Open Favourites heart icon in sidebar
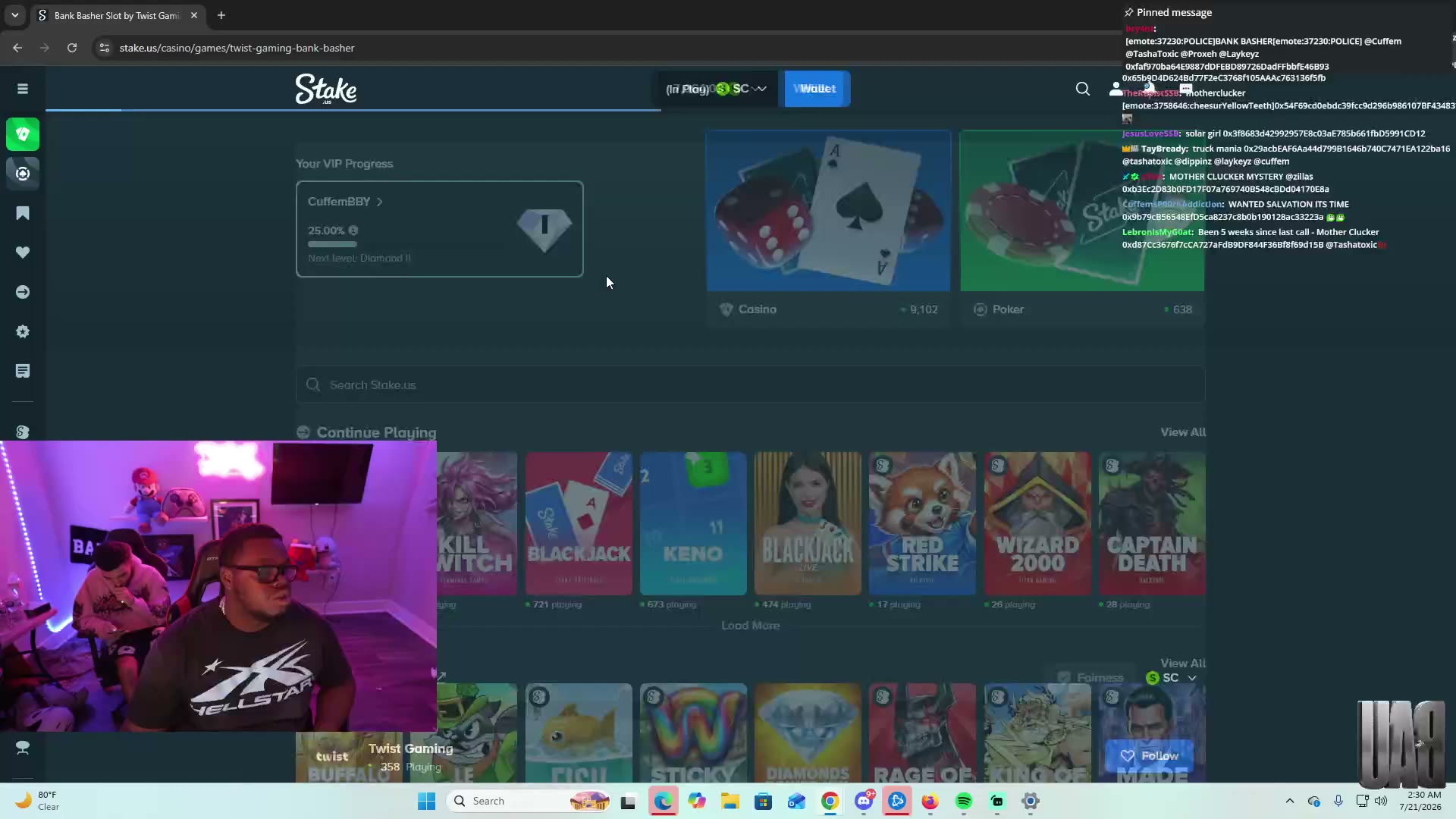 pos(23,253)
